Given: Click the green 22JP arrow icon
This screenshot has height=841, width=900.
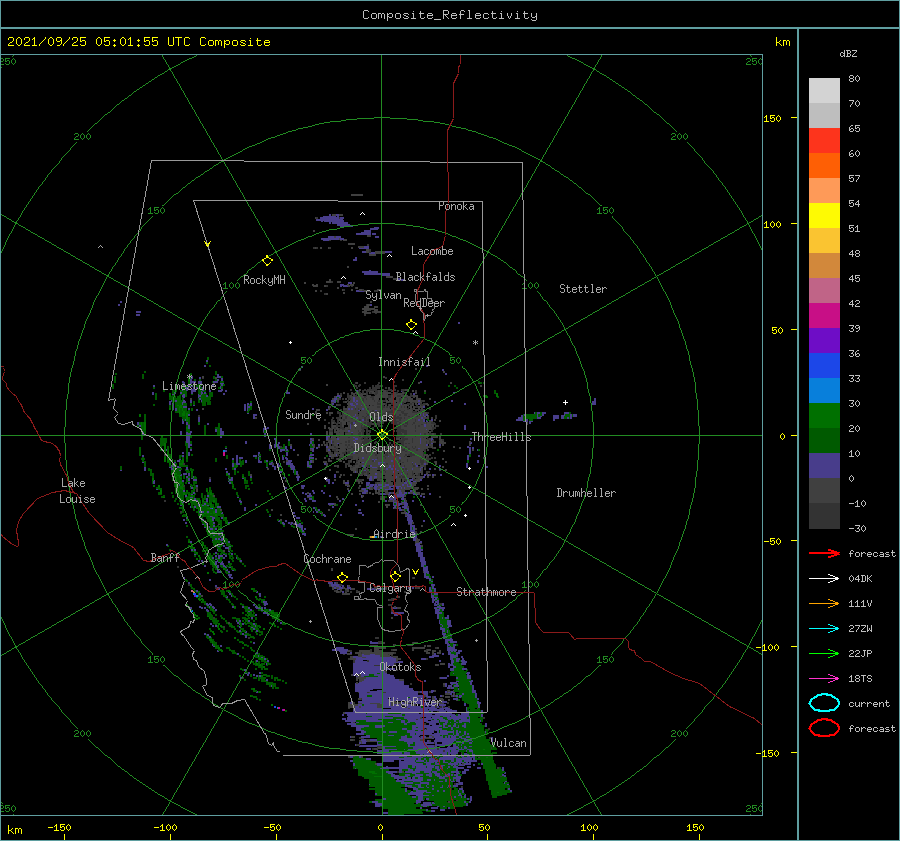Looking at the screenshot, I should (824, 653).
